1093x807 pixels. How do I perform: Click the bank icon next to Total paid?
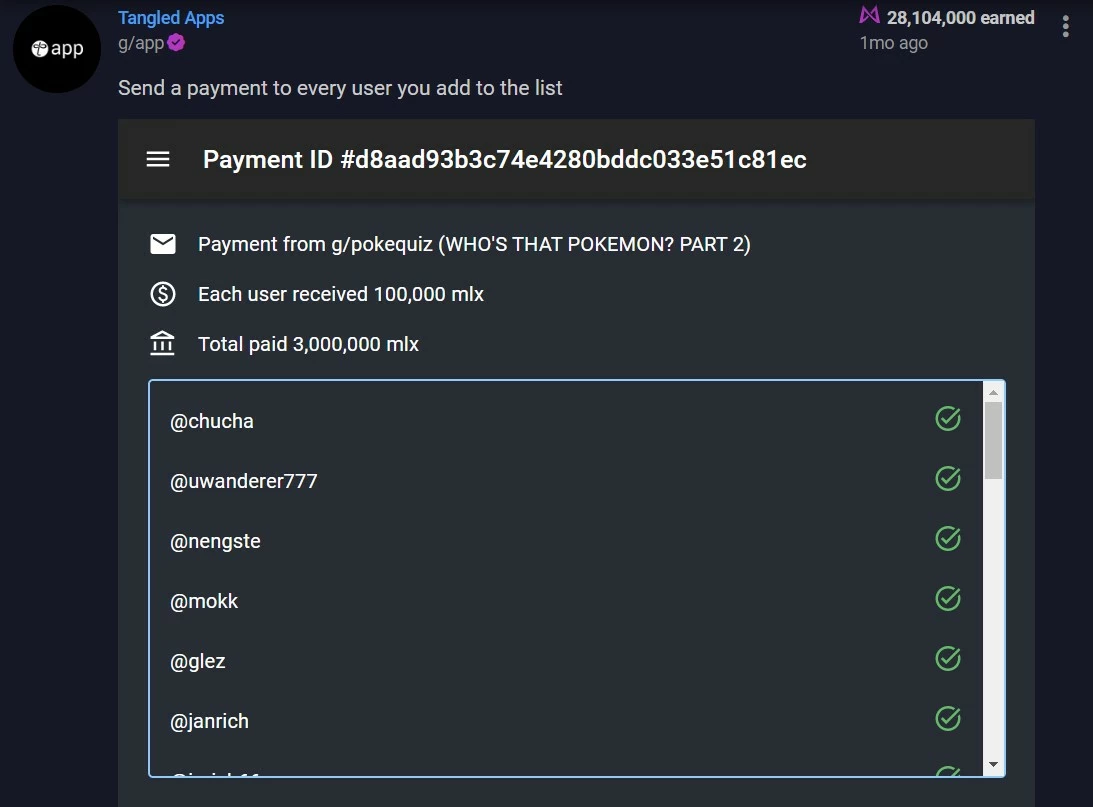[162, 344]
